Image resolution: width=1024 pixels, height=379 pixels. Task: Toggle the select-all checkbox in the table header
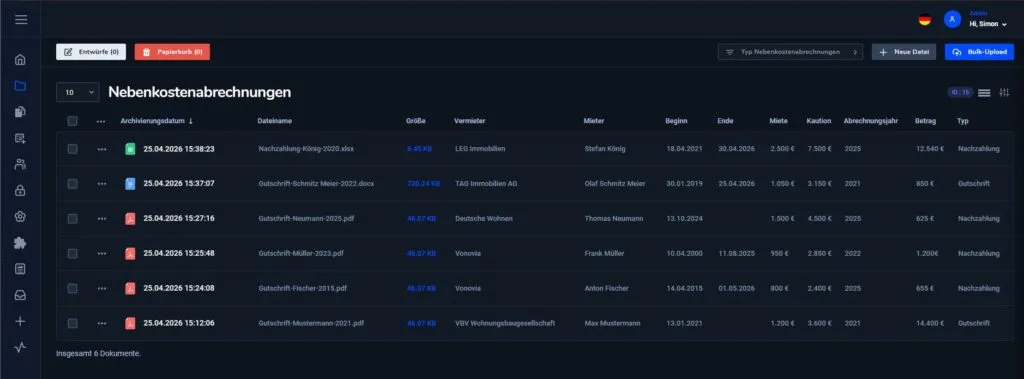click(72, 121)
